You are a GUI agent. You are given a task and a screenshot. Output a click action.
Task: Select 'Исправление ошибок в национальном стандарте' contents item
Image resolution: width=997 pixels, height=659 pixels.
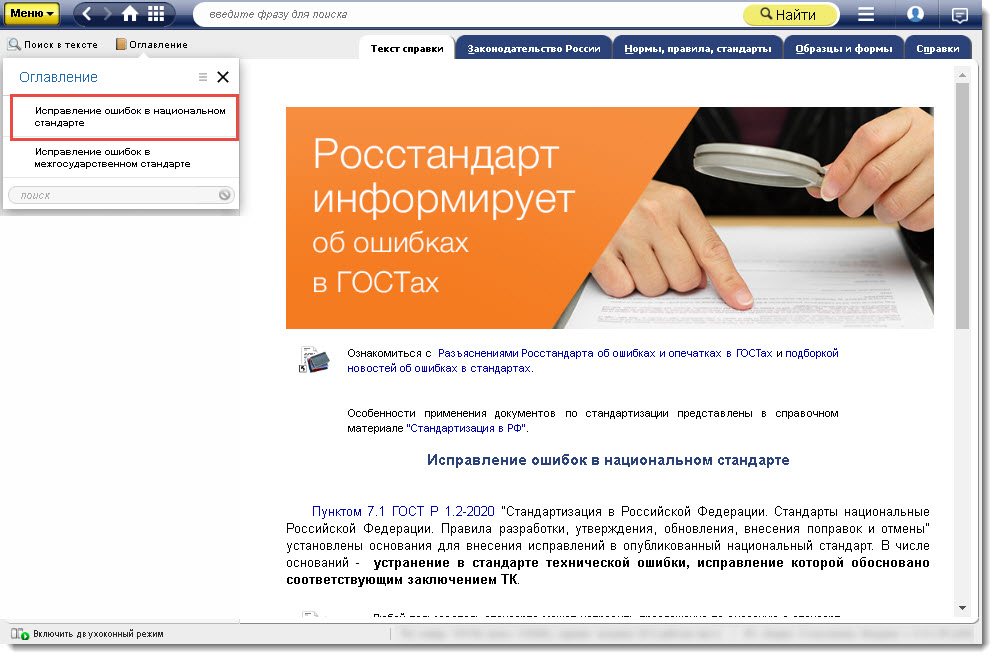(x=124, y=117)
